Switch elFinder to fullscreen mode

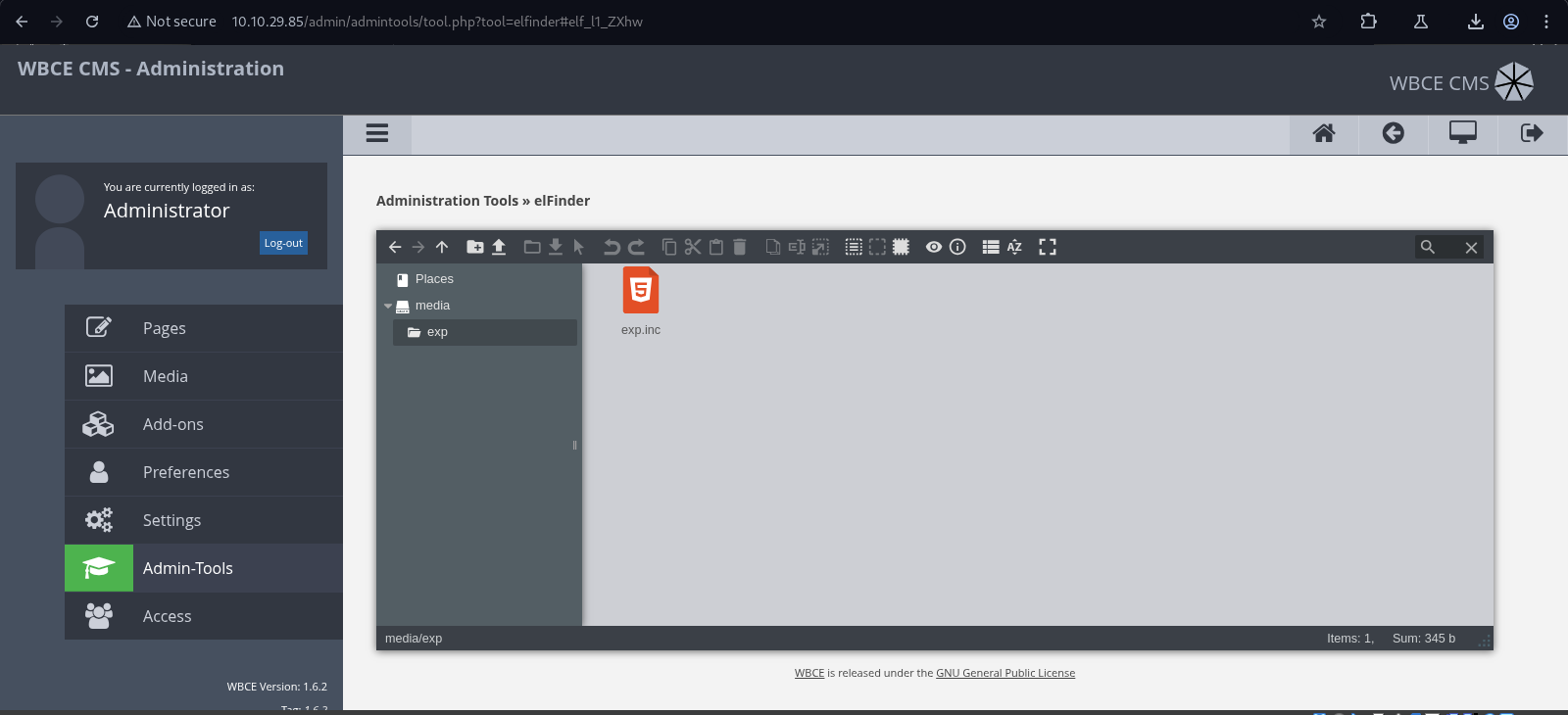1048,247
